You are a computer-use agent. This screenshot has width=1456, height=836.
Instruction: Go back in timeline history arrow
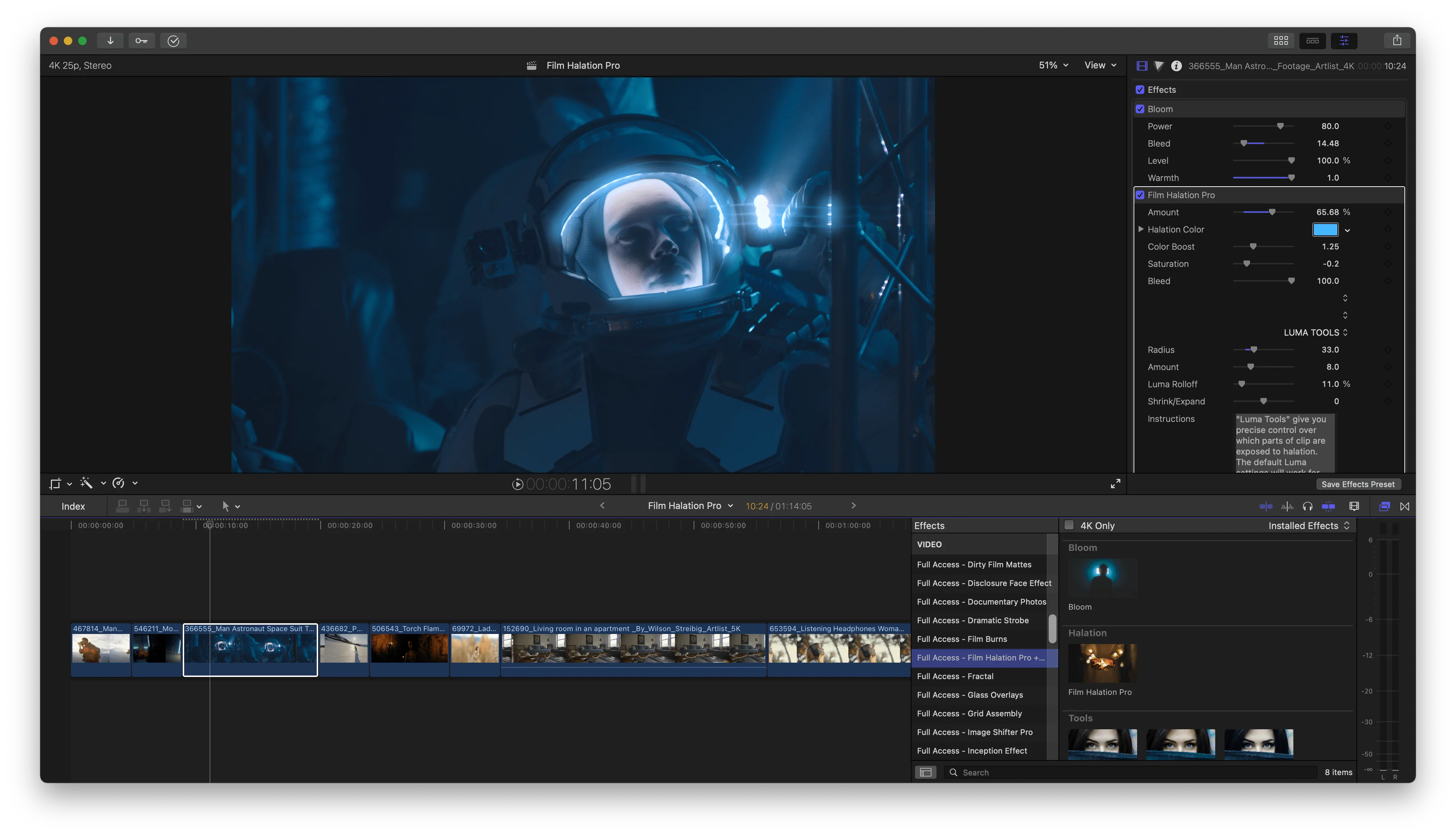[602, 505]
